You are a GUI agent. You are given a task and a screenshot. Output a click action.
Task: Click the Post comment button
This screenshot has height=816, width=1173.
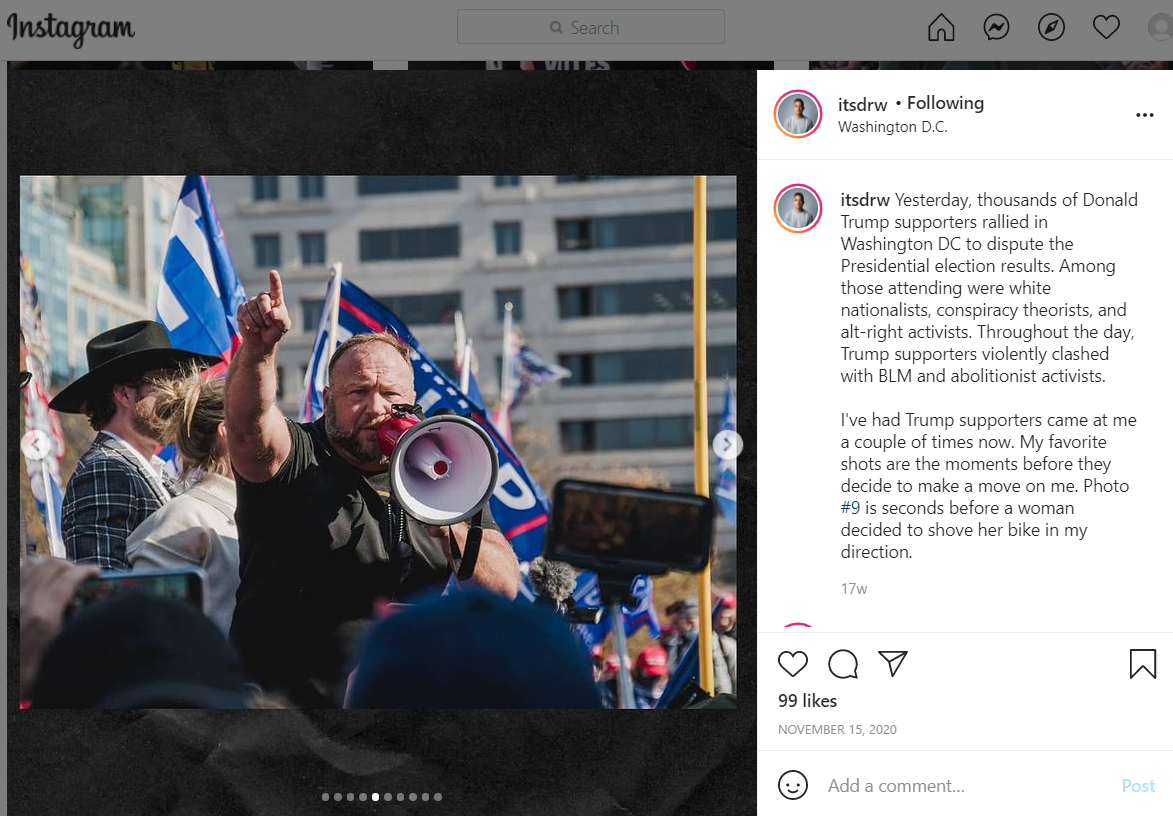[1138, 786]
